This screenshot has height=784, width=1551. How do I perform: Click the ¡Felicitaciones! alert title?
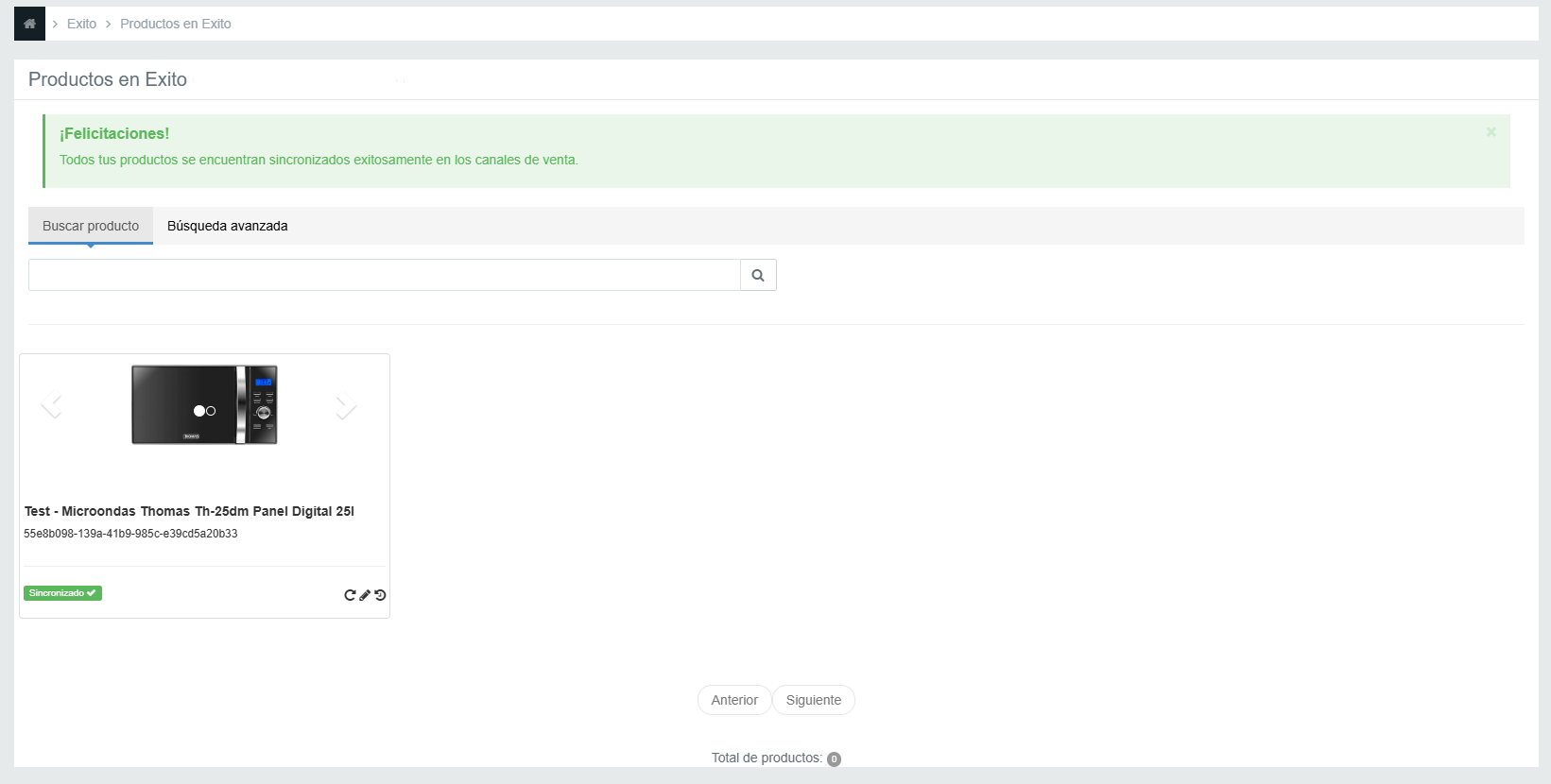(x=114, y=133)
